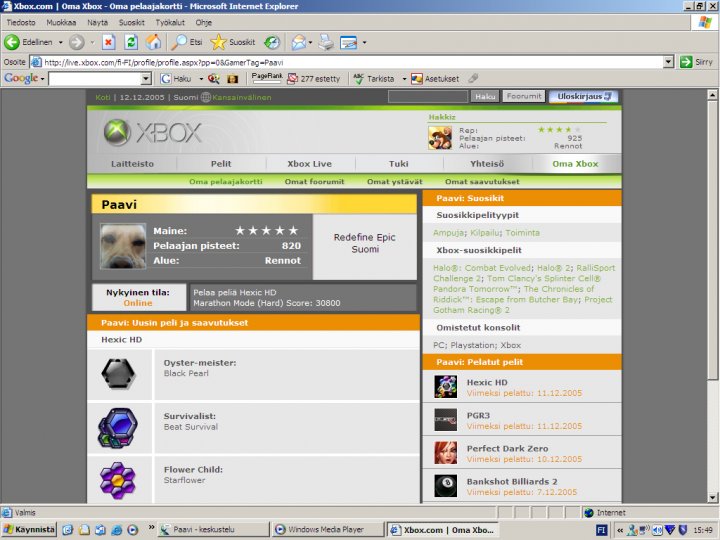This screenshot has height=540, width=720.
Task: Click the Google toolbar web search icon
Action: 214,79
